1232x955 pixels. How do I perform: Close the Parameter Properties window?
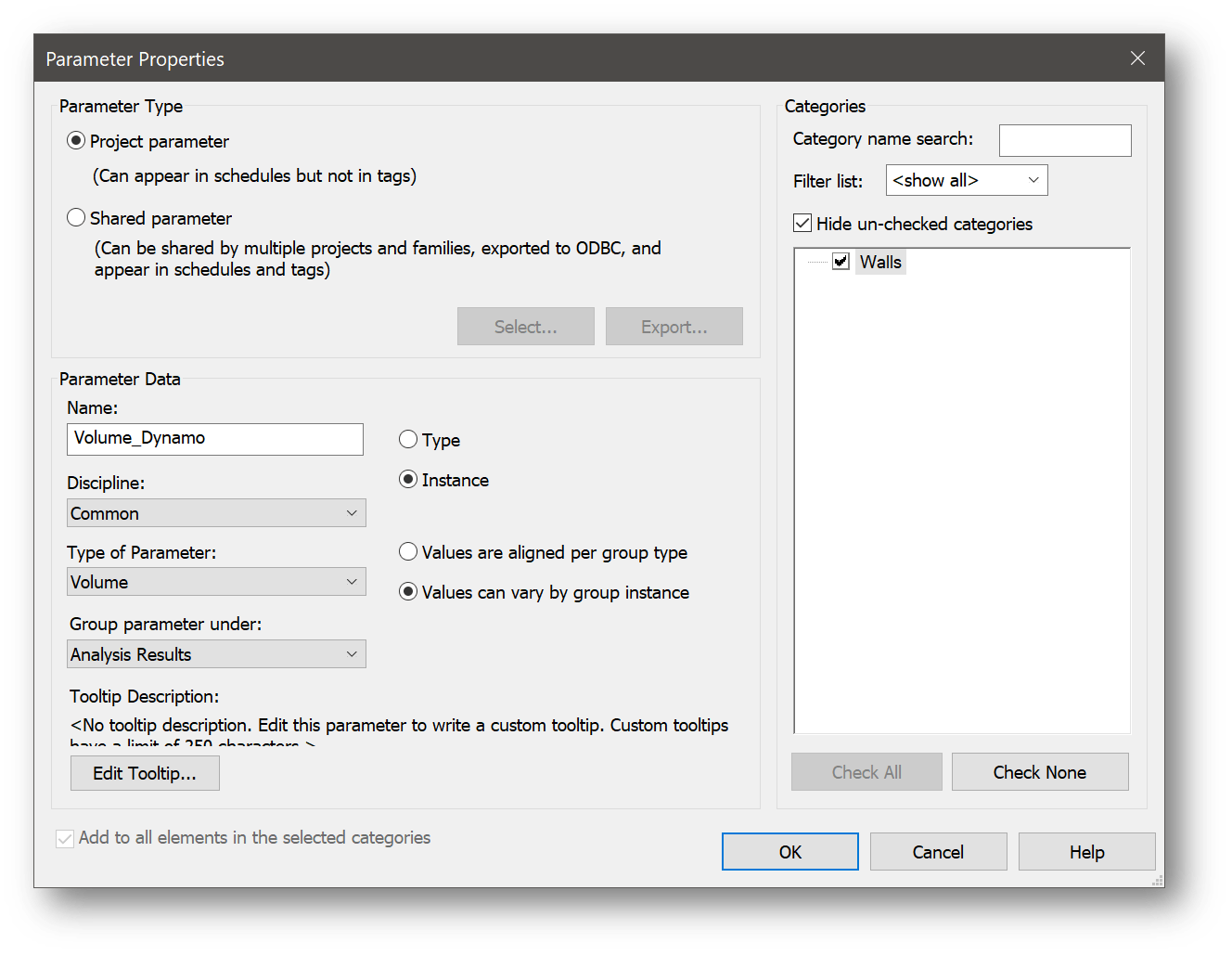[x=1138, y=58]
